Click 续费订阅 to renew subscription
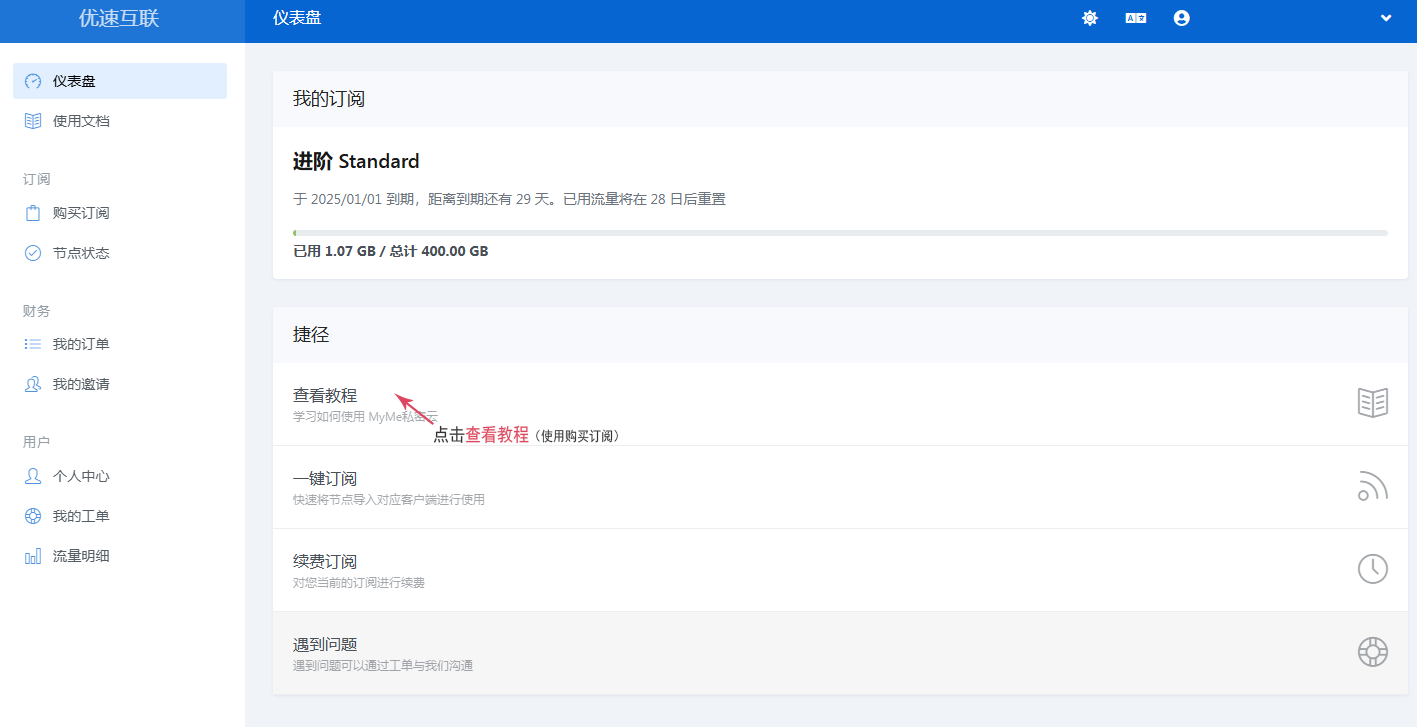1417x727 pixels. pyautogui.click(x=325, y=561)
